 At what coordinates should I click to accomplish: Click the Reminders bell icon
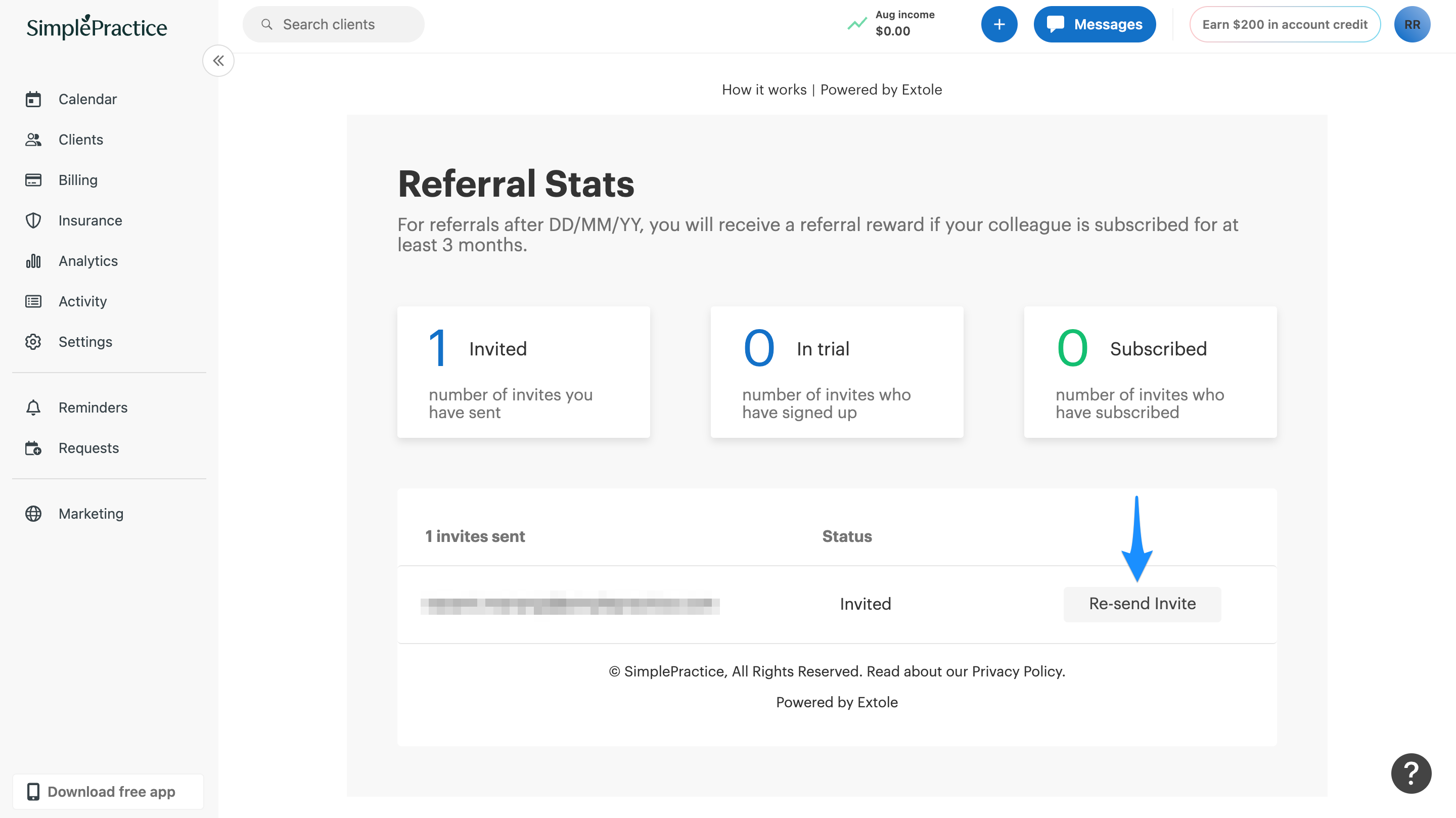[x=33, y=407]
